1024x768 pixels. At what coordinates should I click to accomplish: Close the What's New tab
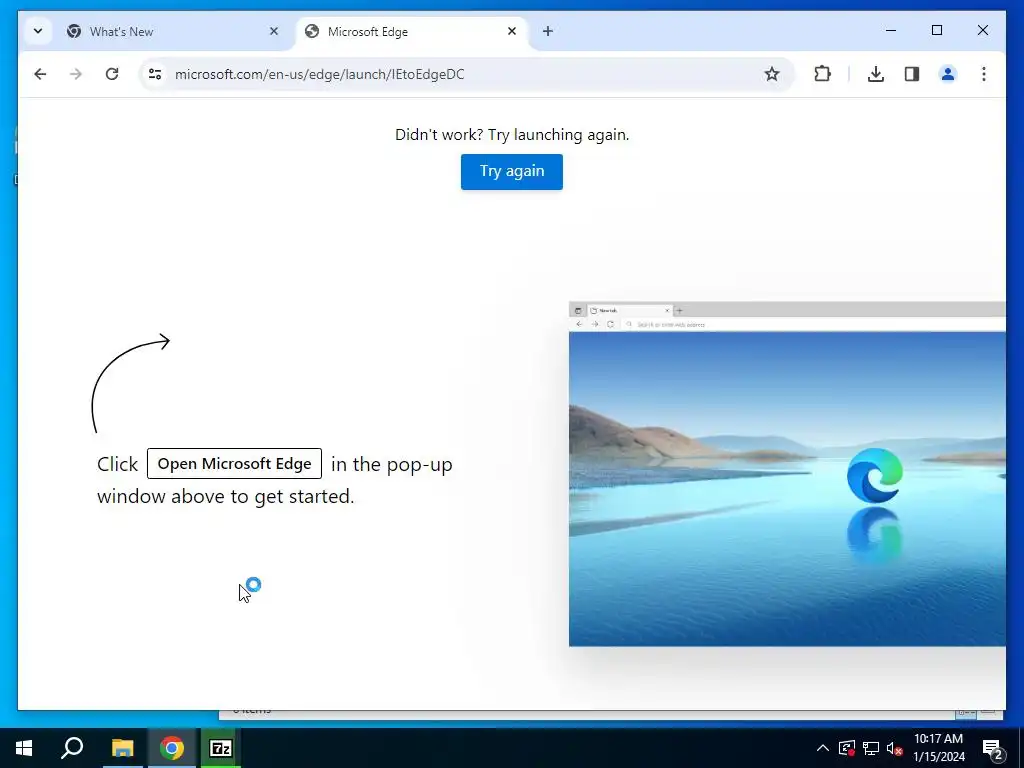tap(274, 31)
